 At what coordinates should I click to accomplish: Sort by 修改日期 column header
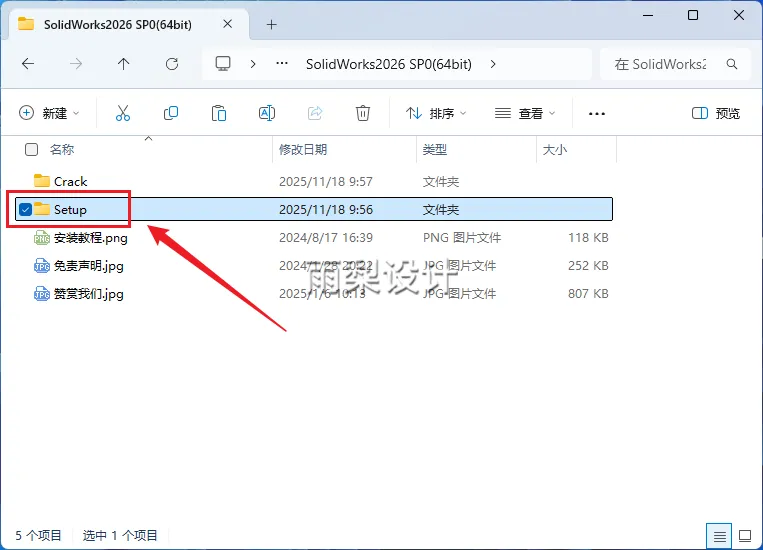coord(303,149)
